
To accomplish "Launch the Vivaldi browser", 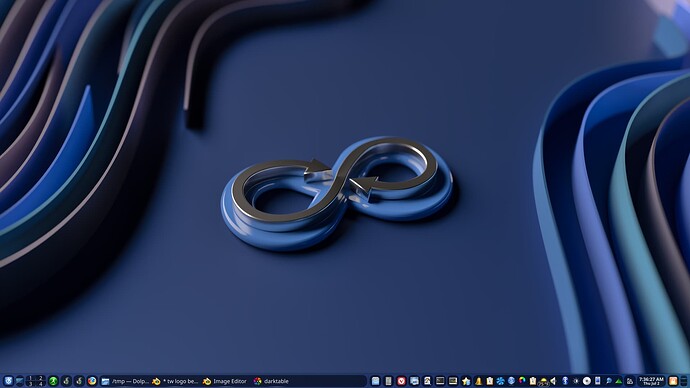I will [x=401, y=381].
